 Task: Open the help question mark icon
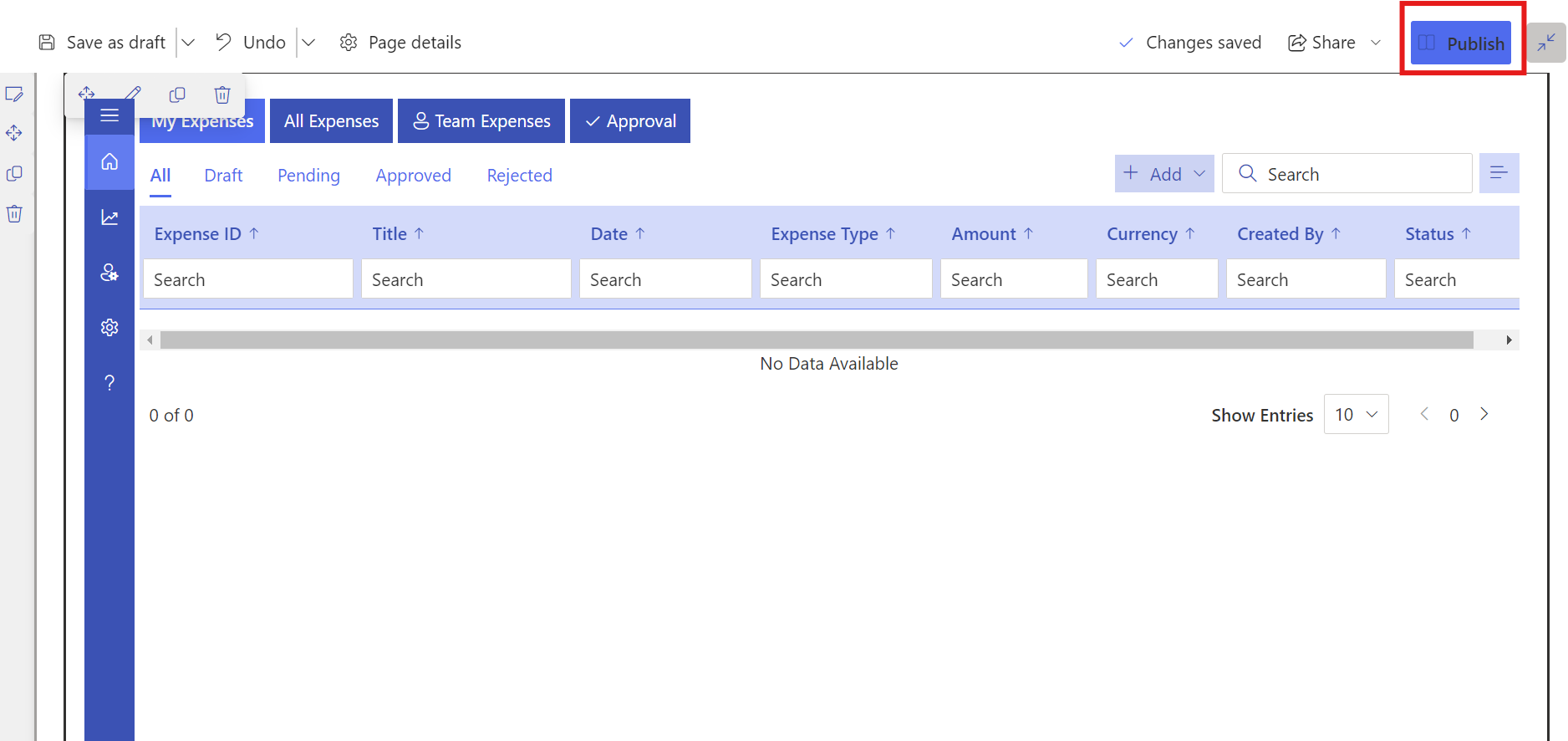(109, 383)
